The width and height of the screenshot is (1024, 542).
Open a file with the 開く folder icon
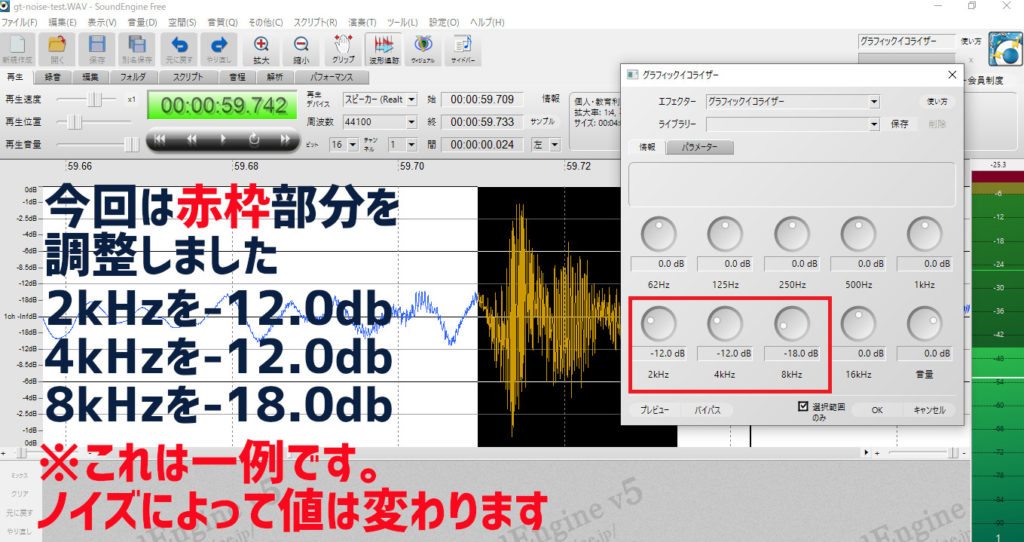(x=57, y=49)
